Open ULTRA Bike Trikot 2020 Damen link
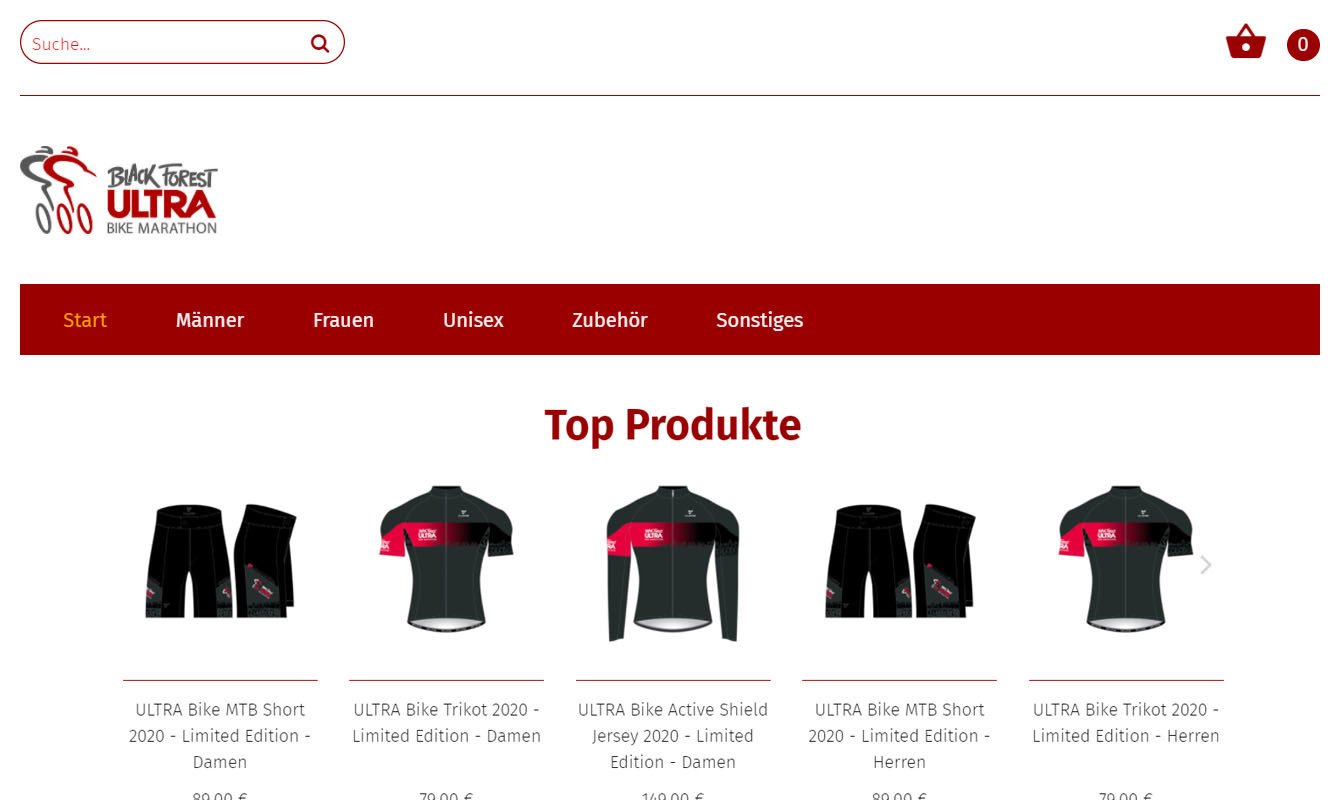Screen dimensions: 1344x800 click(446, 723)
